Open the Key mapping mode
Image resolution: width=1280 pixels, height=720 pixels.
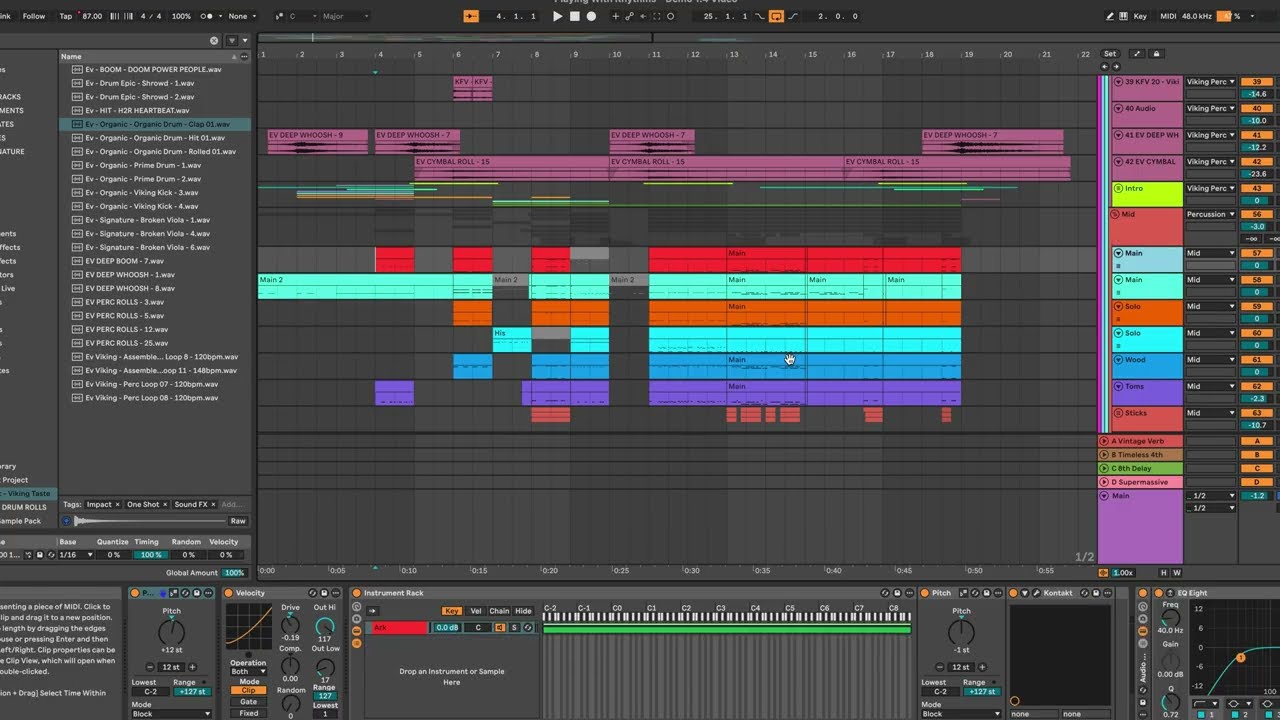[1140, 16]
